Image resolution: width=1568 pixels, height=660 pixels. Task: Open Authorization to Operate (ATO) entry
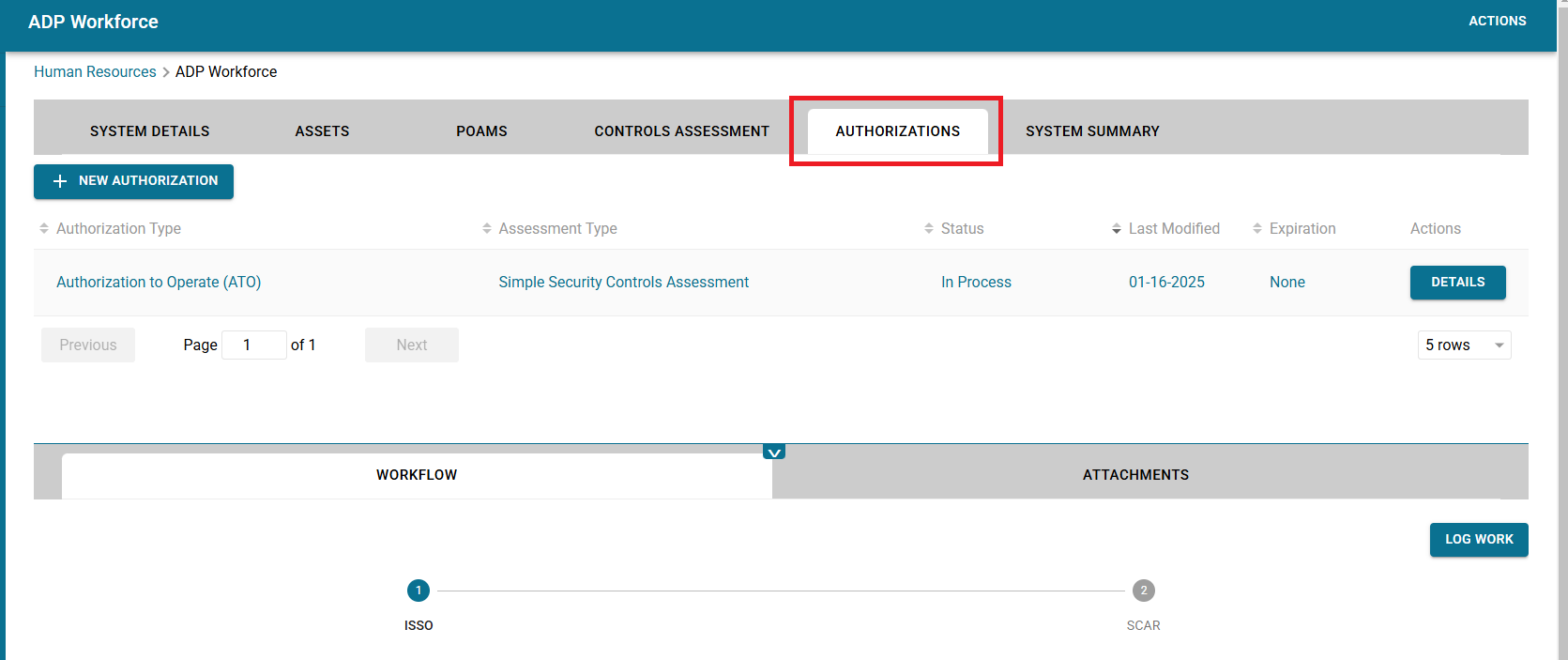pos(159,282)
